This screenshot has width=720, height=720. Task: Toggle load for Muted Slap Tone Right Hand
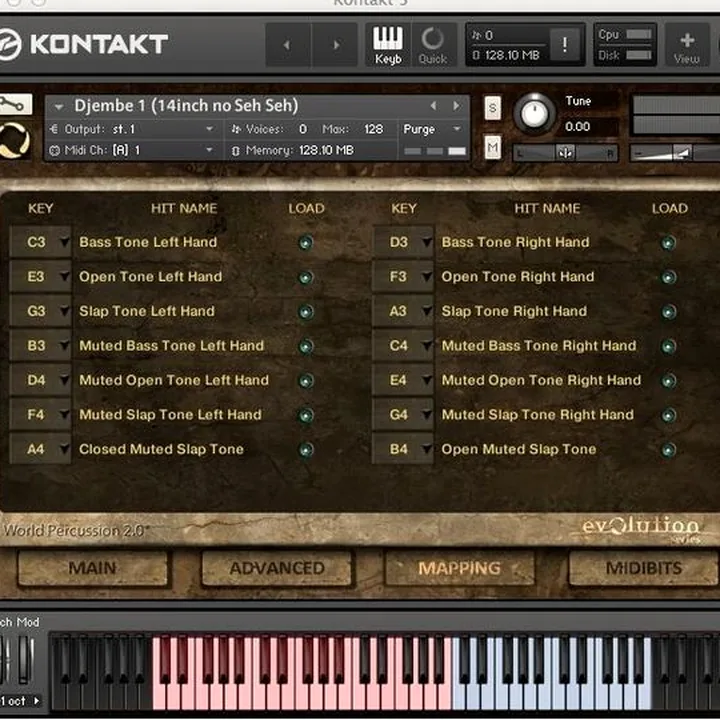(668, 415)
